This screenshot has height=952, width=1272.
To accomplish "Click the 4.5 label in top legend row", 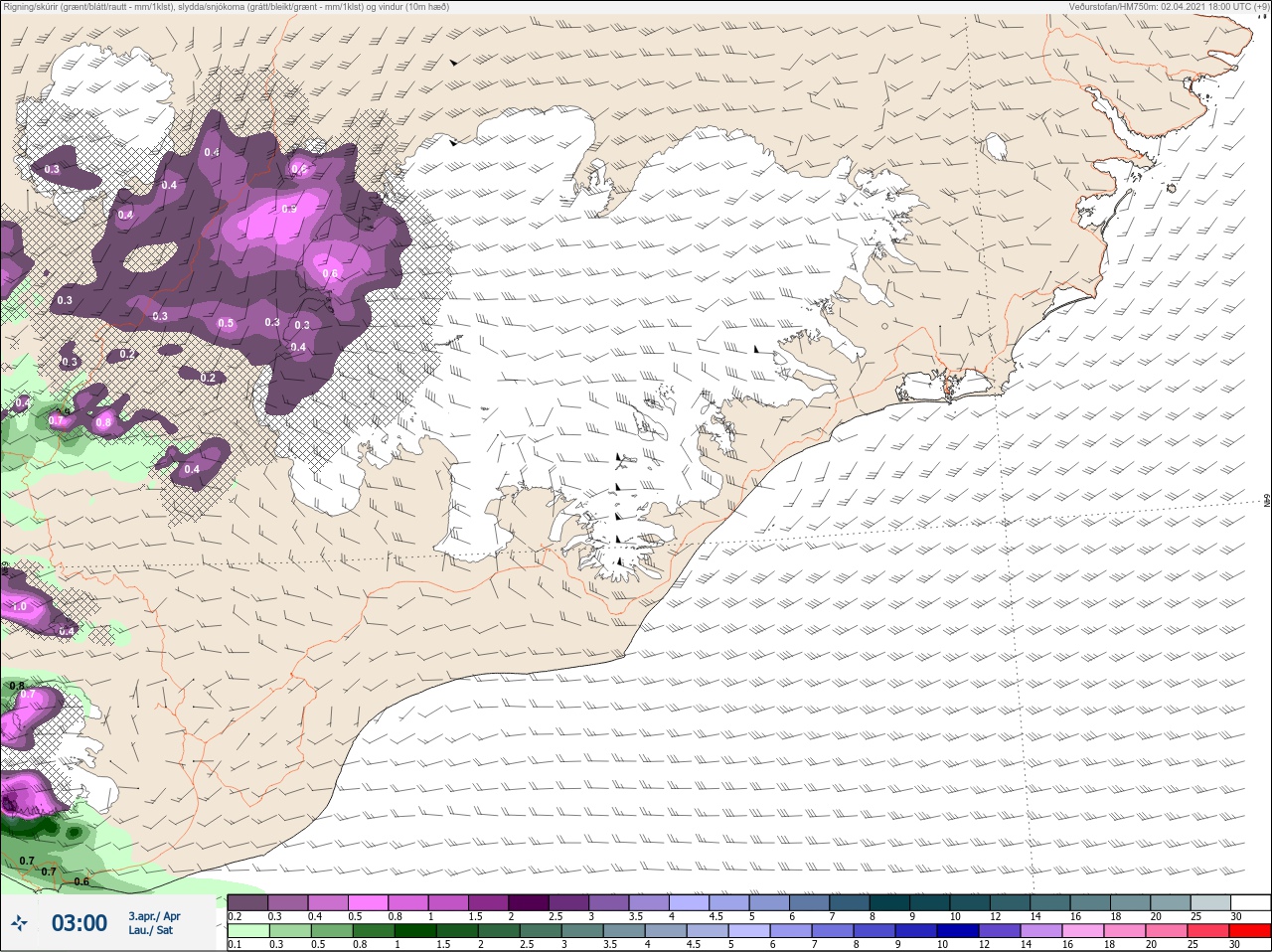I will point(715,916).
